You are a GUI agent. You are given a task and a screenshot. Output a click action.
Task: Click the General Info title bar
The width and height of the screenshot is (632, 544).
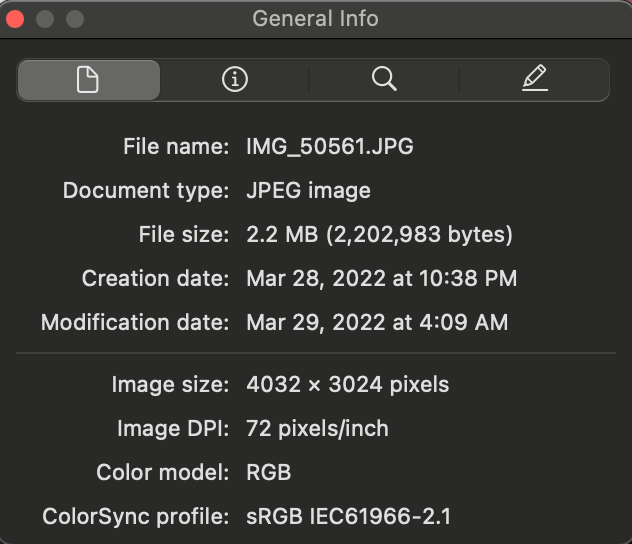point(316,19)
